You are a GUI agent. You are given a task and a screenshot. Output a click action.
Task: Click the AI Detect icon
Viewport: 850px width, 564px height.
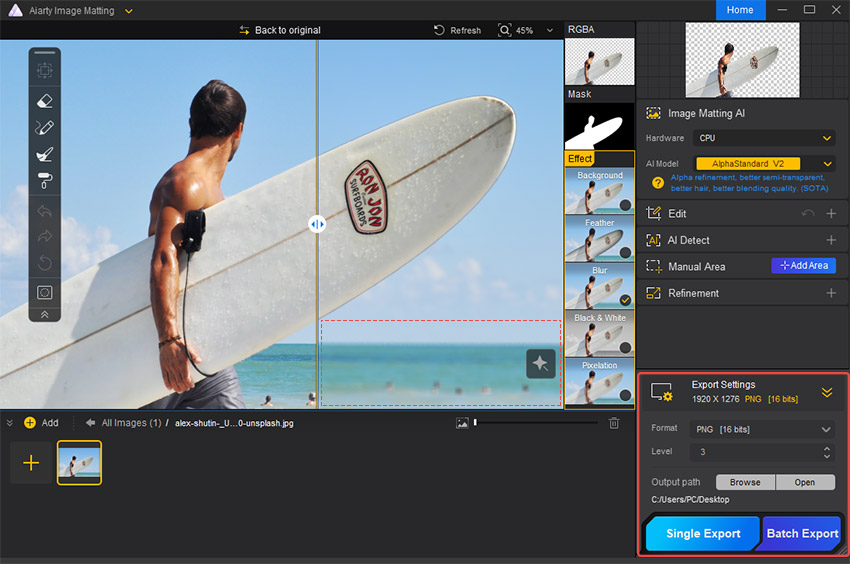click(653, 240)
